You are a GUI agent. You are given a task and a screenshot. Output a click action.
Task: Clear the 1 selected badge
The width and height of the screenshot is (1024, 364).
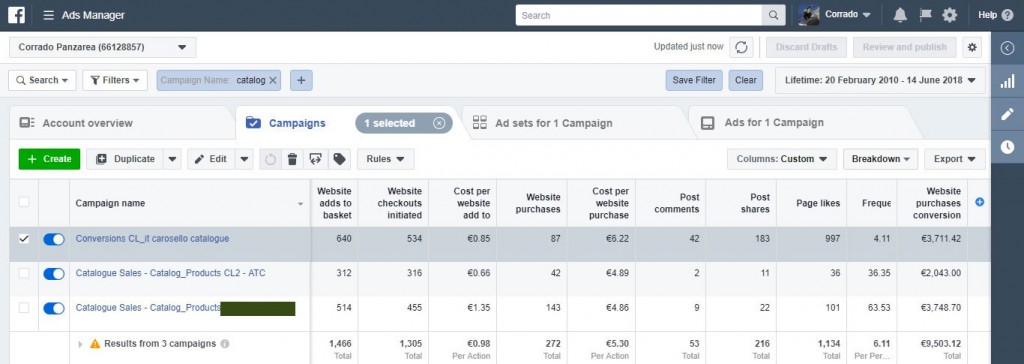[x=439, y=123]
